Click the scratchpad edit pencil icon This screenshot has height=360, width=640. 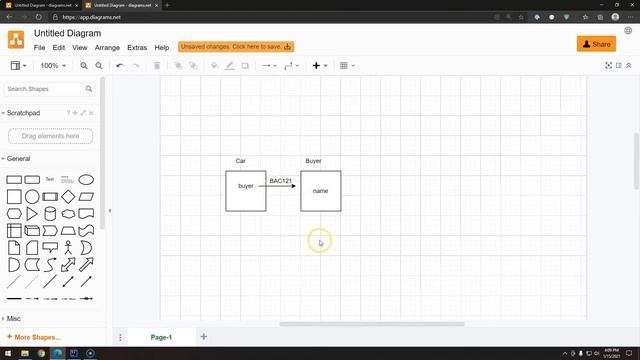tap(83, 113)
